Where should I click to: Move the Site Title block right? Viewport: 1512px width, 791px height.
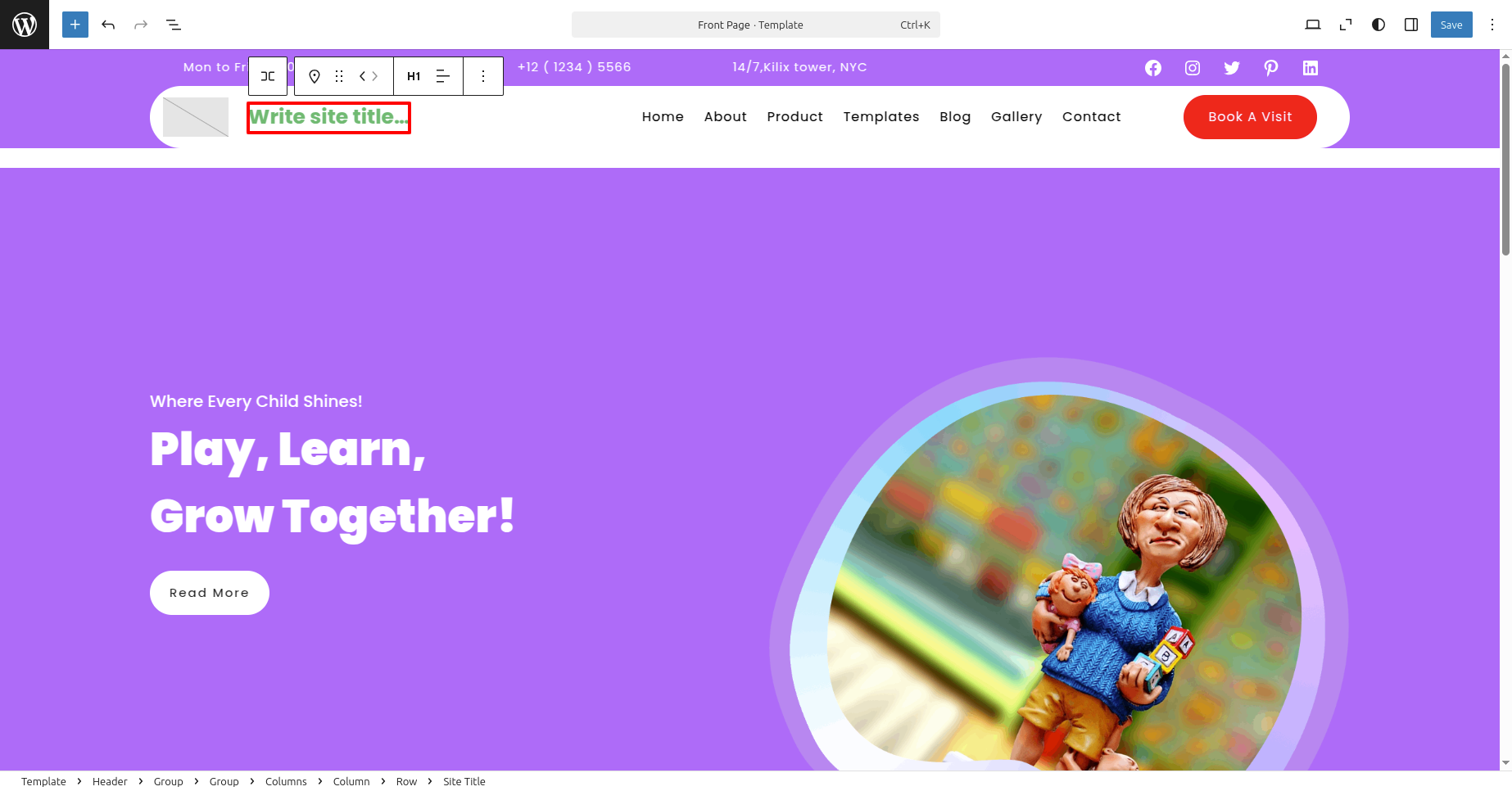[375, 76]
